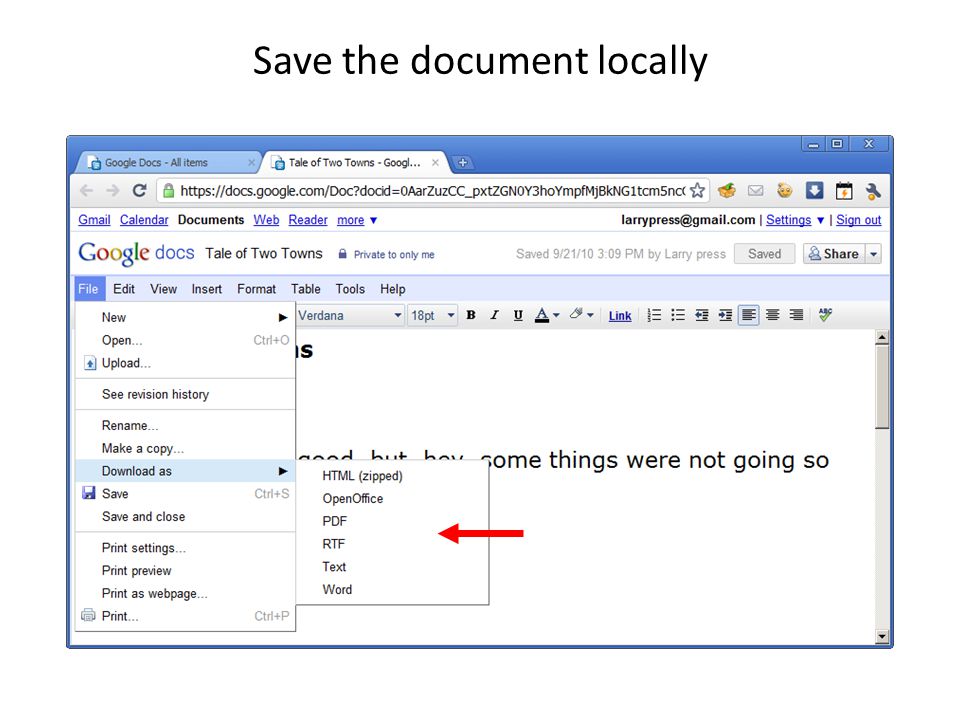This screenshot has height=720, width=960.
Task: Click the download arrow extension icon
Action: pos(814,190)
